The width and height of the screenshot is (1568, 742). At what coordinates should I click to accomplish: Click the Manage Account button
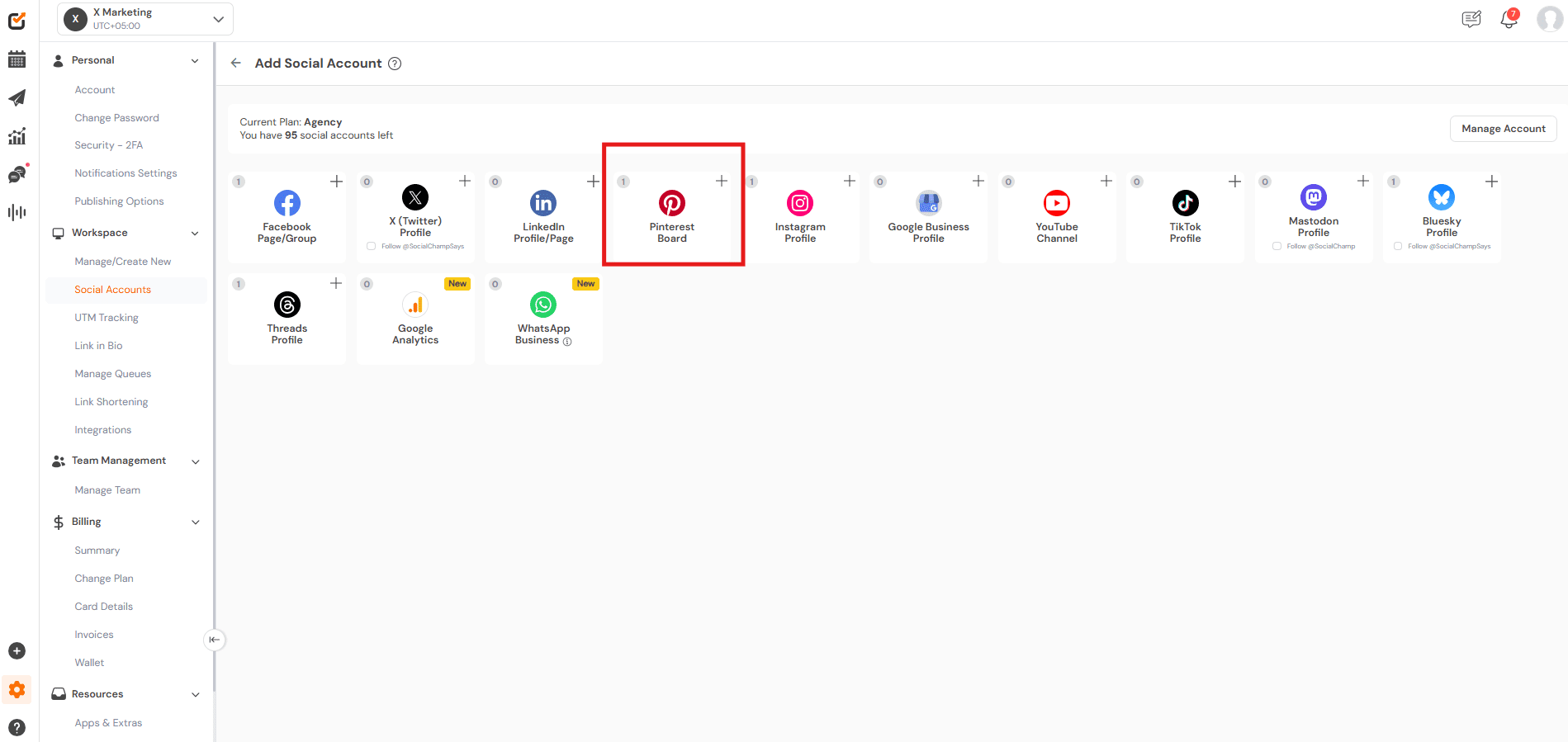(x=1503, y=129)
